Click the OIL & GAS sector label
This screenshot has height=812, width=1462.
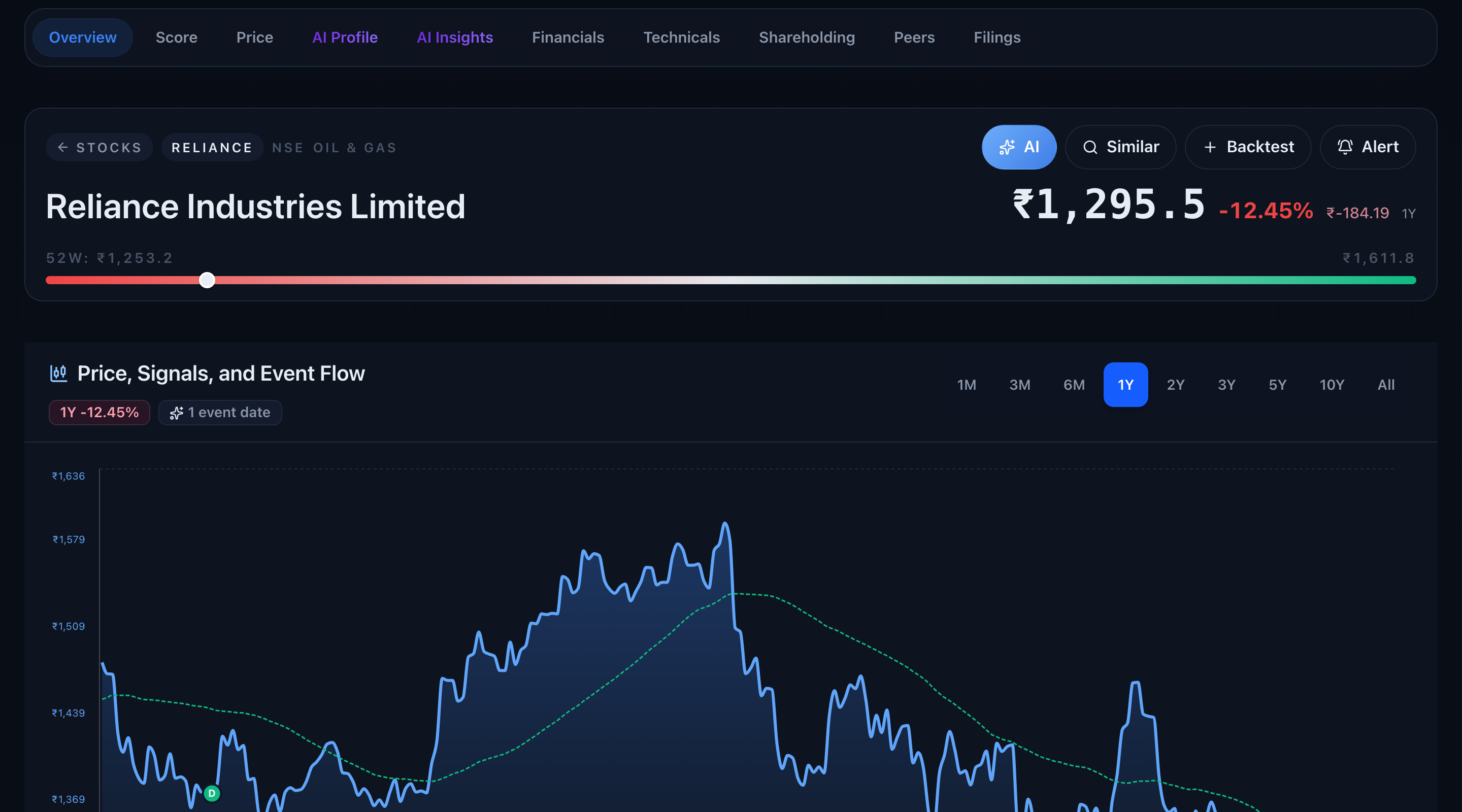click(355, 148)
